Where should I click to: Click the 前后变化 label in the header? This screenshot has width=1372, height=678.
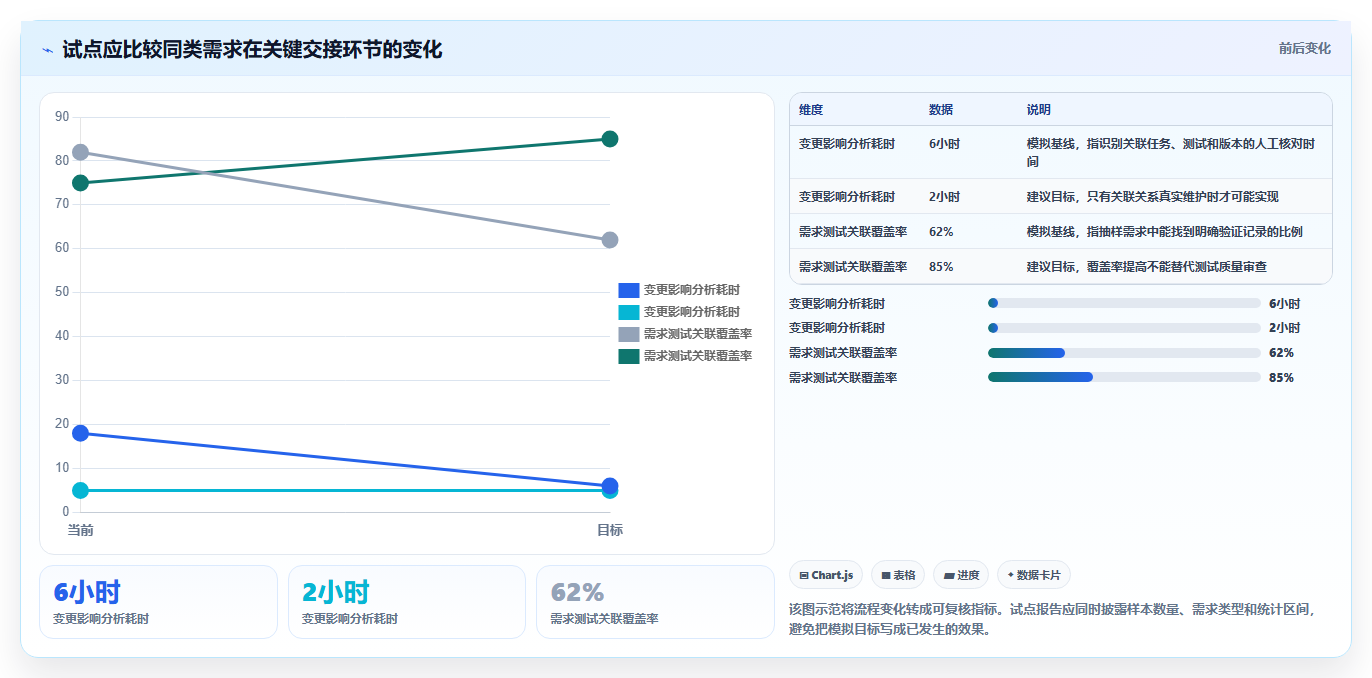1304,48
